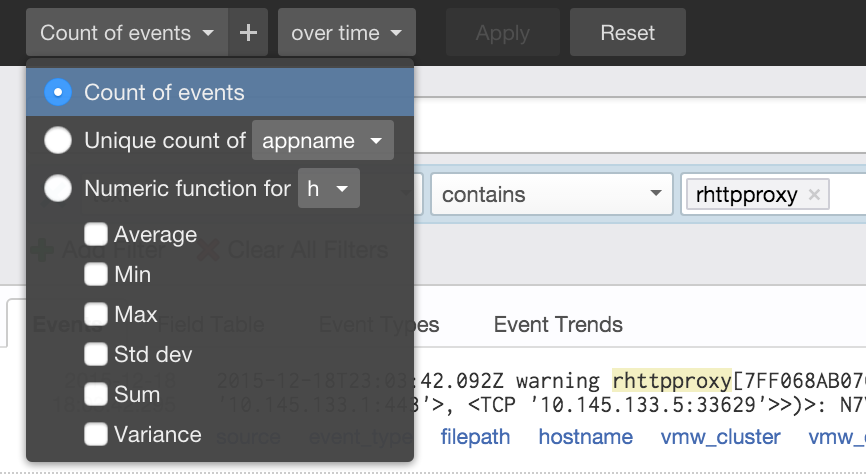Image resolution: width=866 pixels, height=476 pixels.
Task: Expand the contains operator dropdown
Action: click(x=551, y=195)
